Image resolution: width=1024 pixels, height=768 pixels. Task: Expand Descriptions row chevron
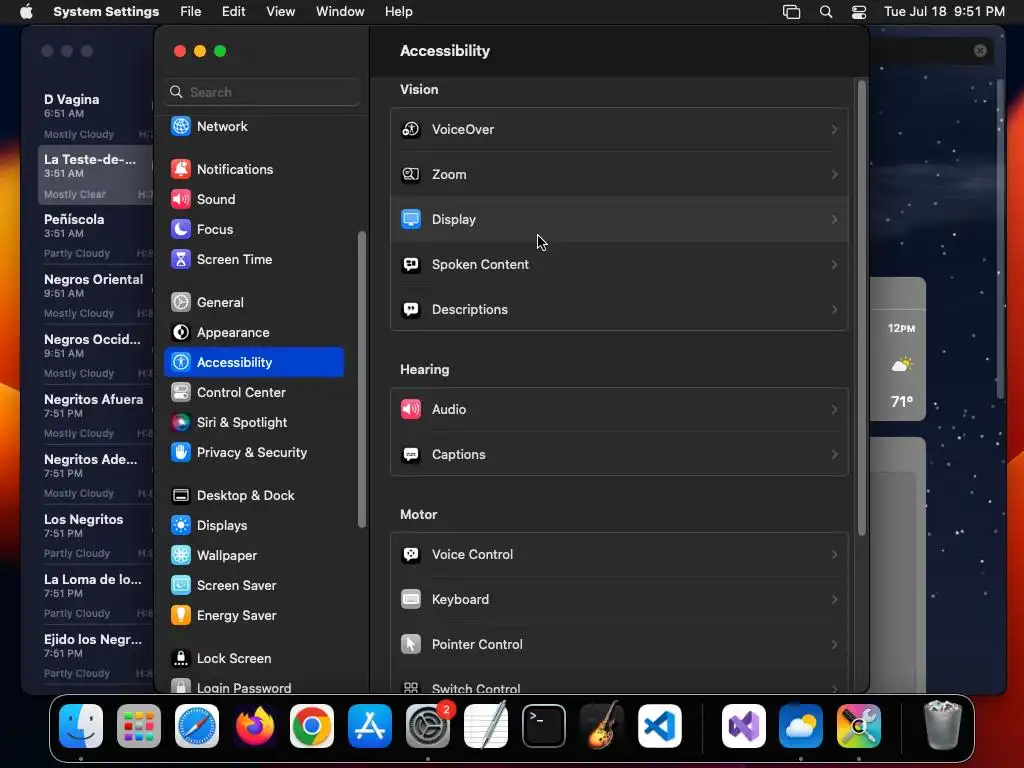click(834, 310)
